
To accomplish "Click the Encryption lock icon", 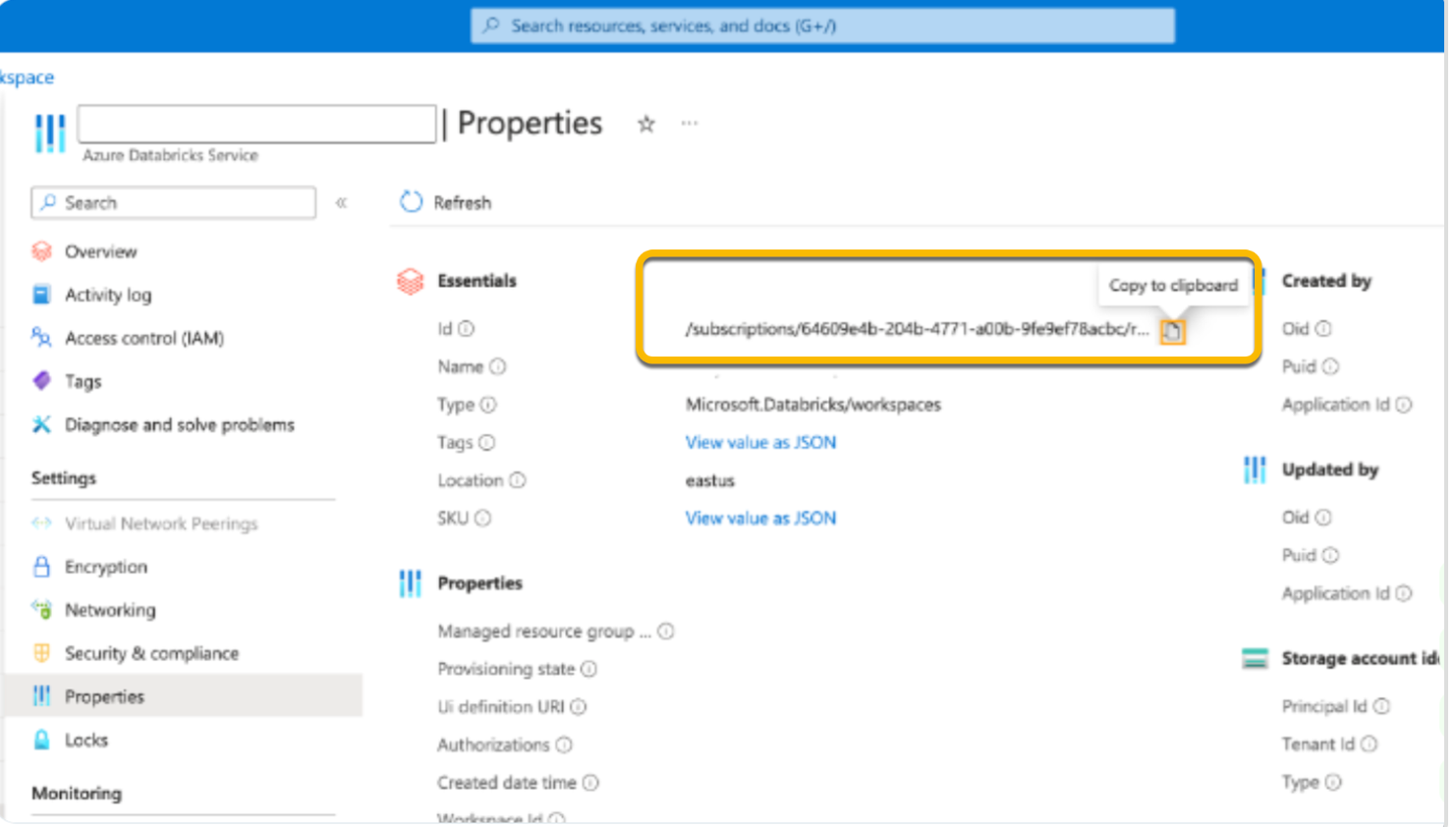I will pos(41,567).
